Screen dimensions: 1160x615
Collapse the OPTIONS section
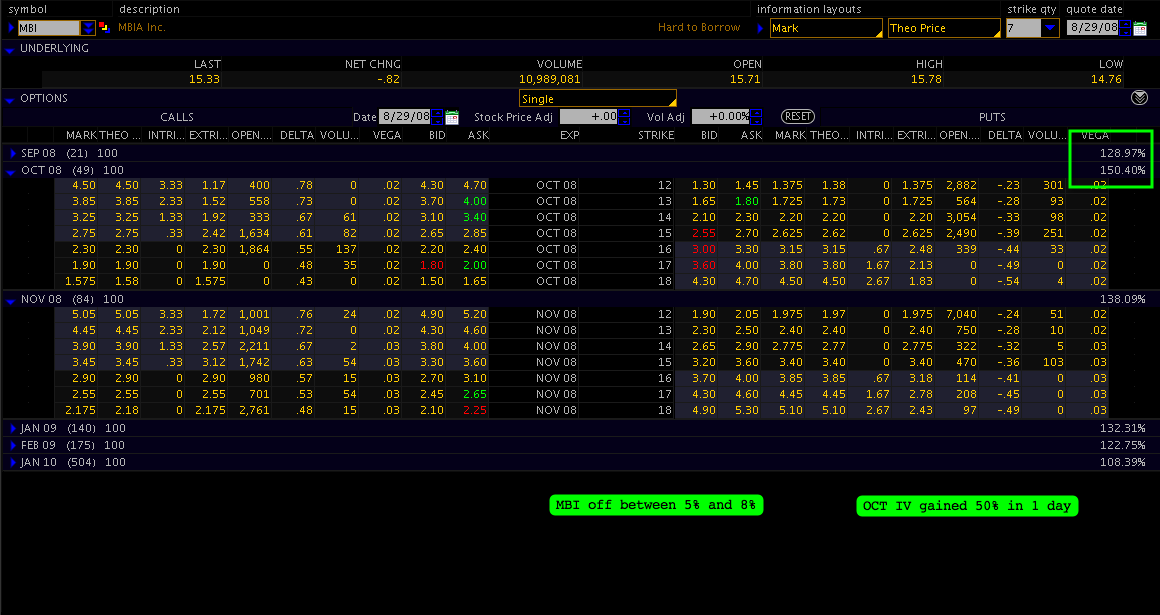pos(10,99)
